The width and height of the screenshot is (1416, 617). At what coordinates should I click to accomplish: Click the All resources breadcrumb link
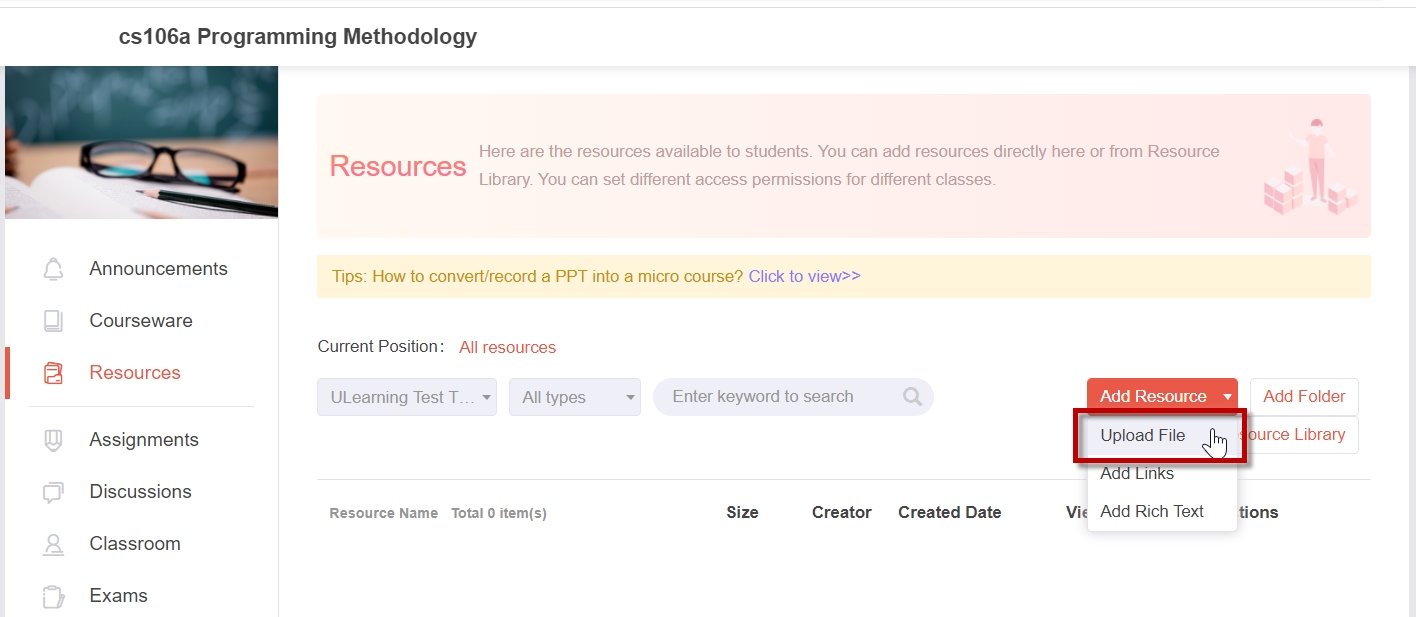pos(507,348)
